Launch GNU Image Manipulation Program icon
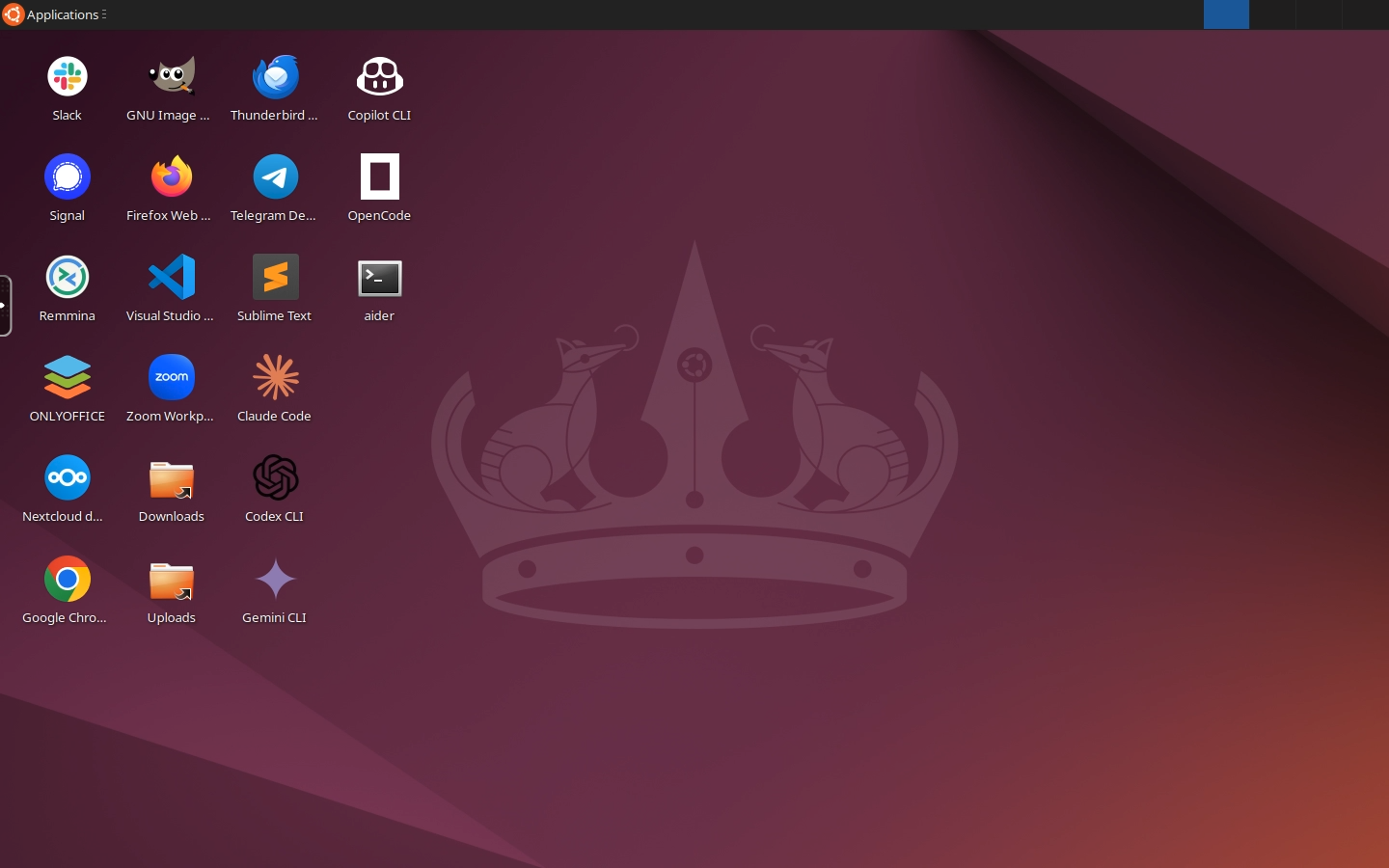This screenshot has width=1389, height=868. 172,77
